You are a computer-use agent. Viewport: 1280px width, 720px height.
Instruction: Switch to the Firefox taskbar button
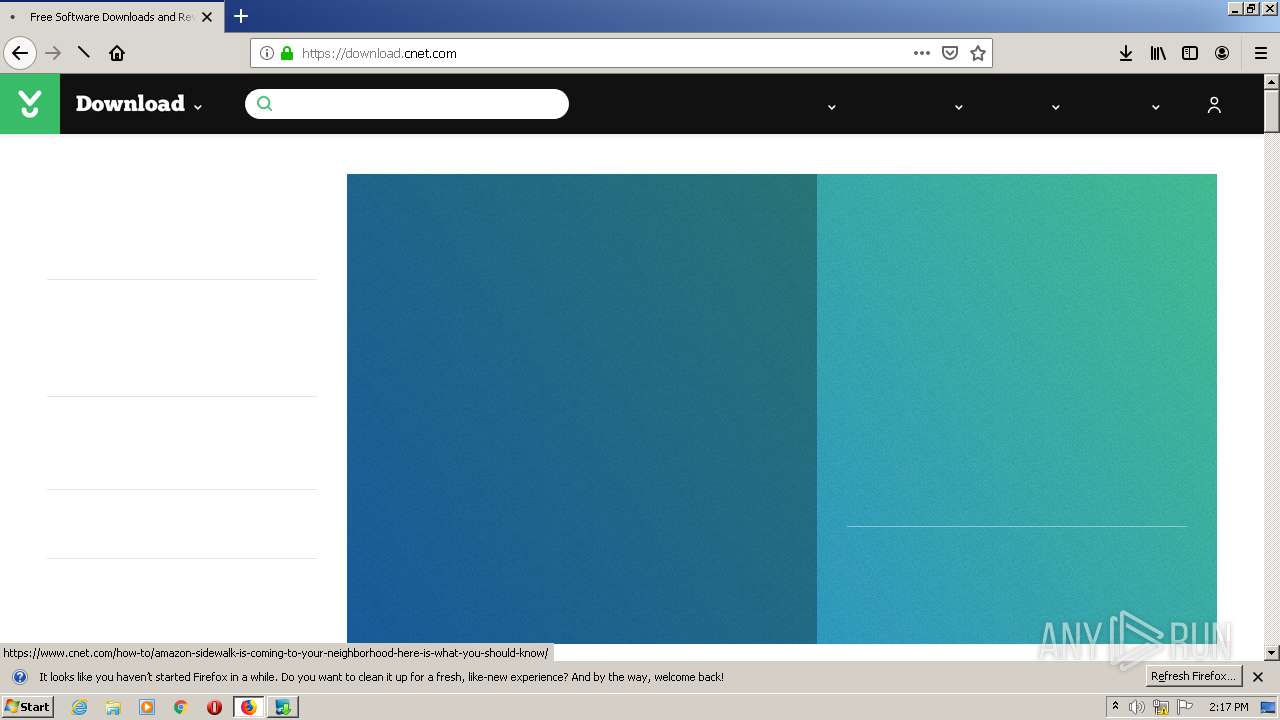point(248,707)
